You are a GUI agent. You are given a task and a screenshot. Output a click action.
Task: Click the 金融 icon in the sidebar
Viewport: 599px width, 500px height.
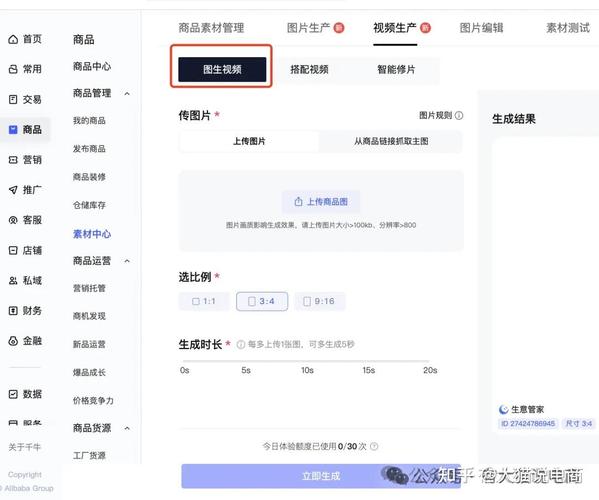[x=13, y=341]
